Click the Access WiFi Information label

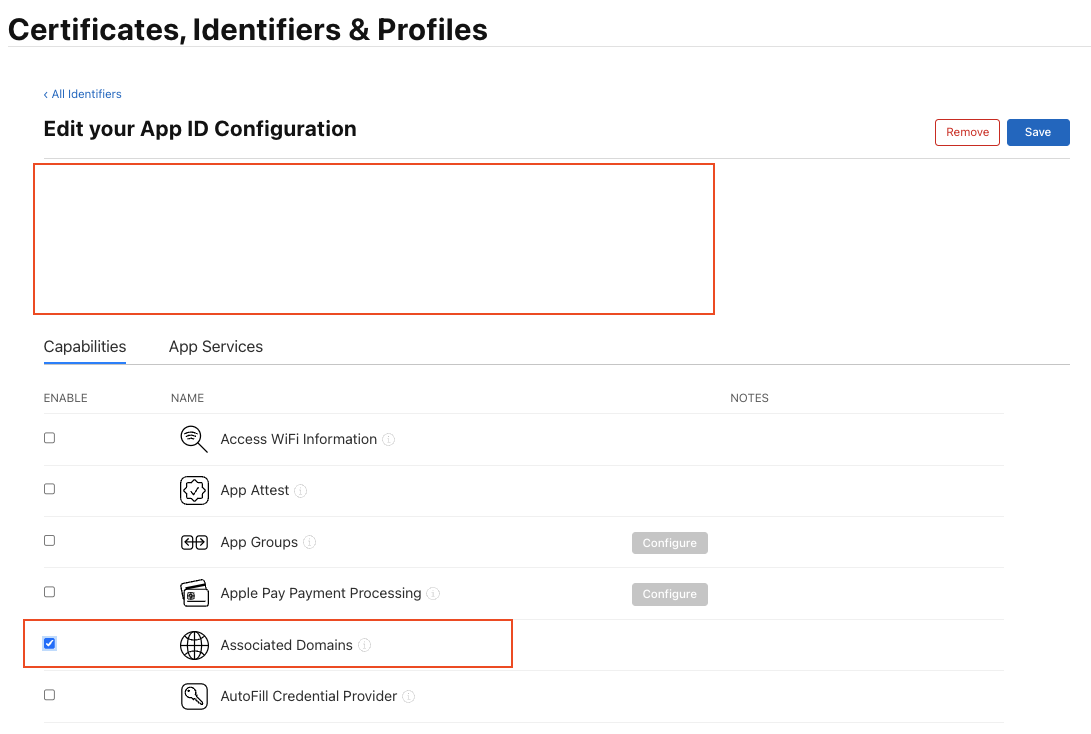pyautogui.click(x=298, y=439)
